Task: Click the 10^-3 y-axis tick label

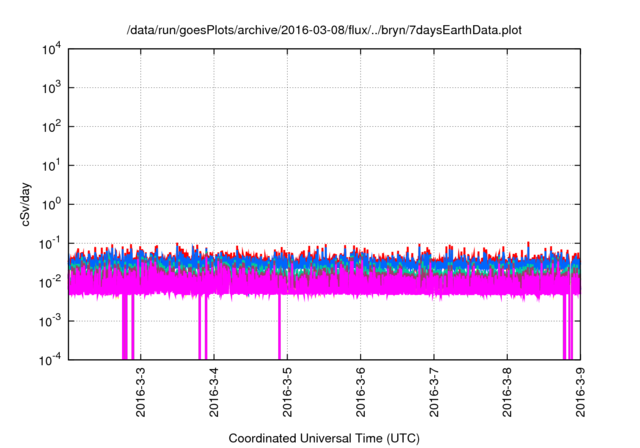Action: [x=50, y=321]
